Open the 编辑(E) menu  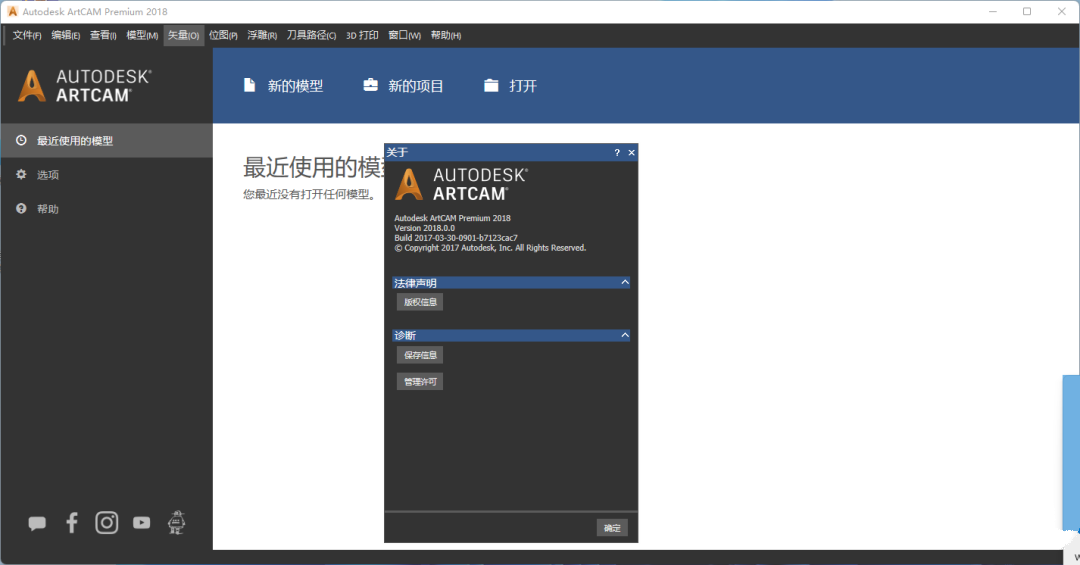click(x=65, y=35)
